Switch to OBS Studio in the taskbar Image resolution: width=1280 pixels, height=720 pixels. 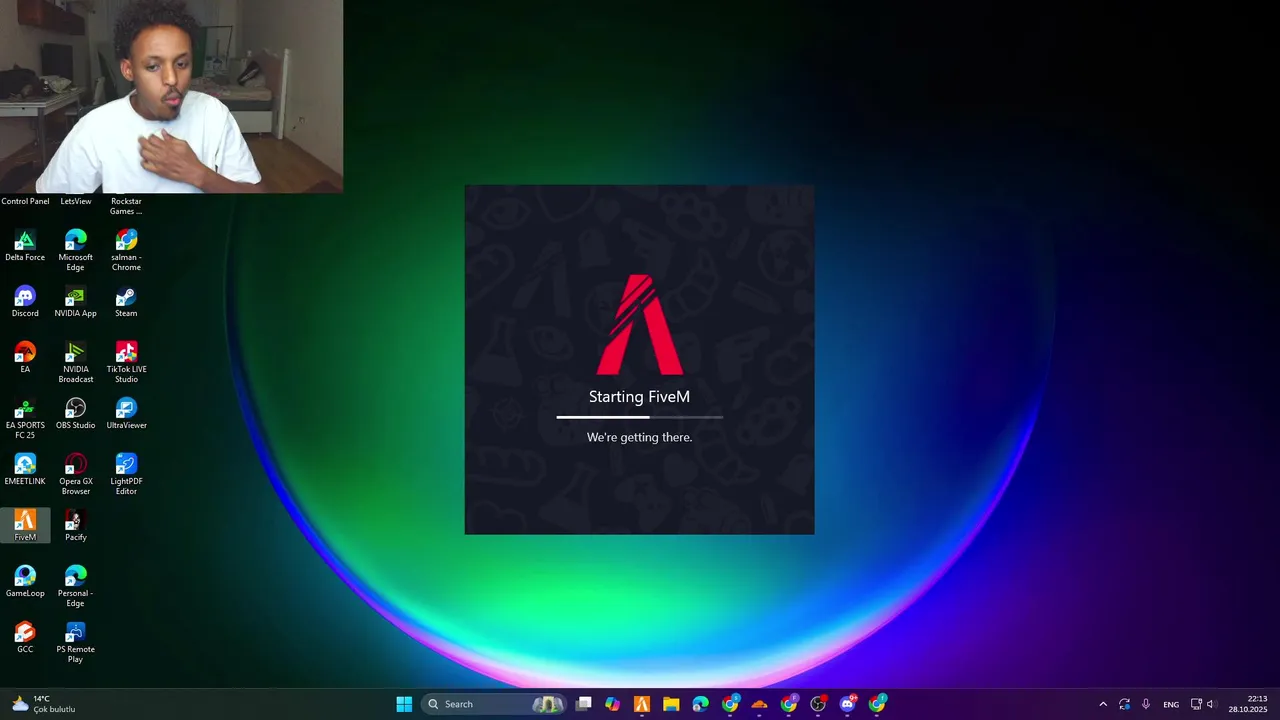pyautogui.click(x=818, y=704)
